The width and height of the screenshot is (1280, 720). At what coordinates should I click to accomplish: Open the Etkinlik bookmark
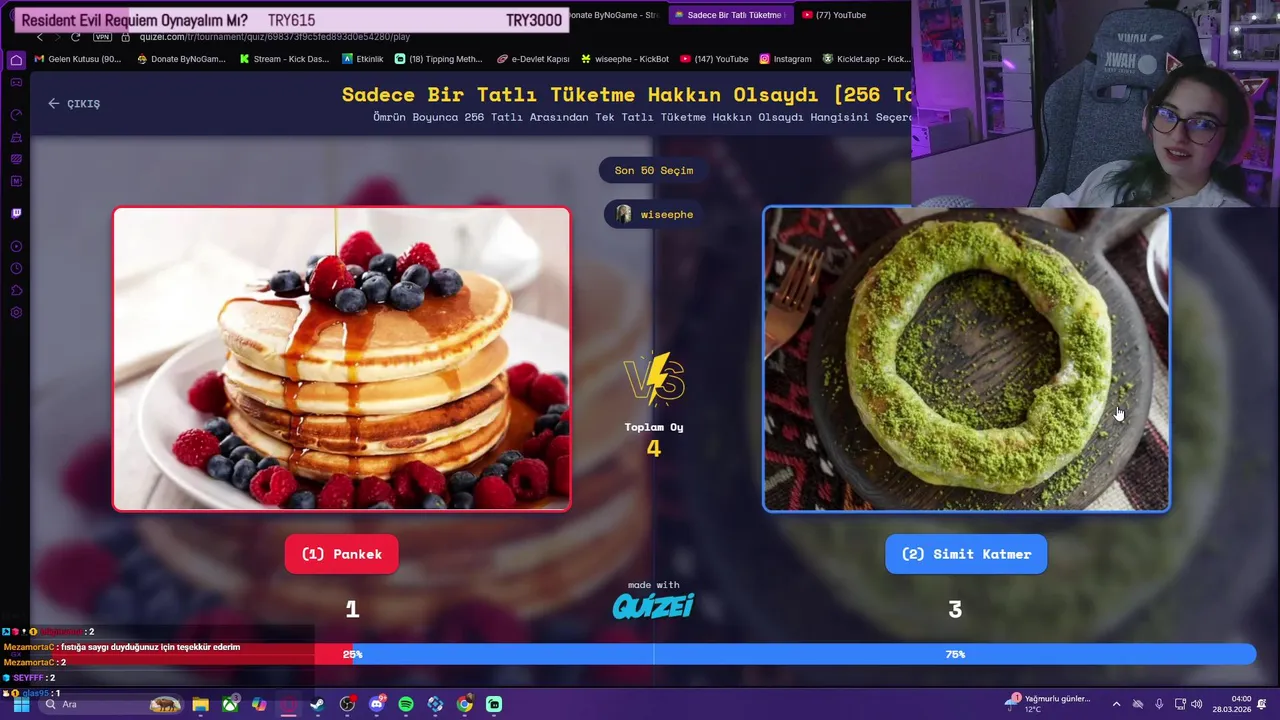363,59
